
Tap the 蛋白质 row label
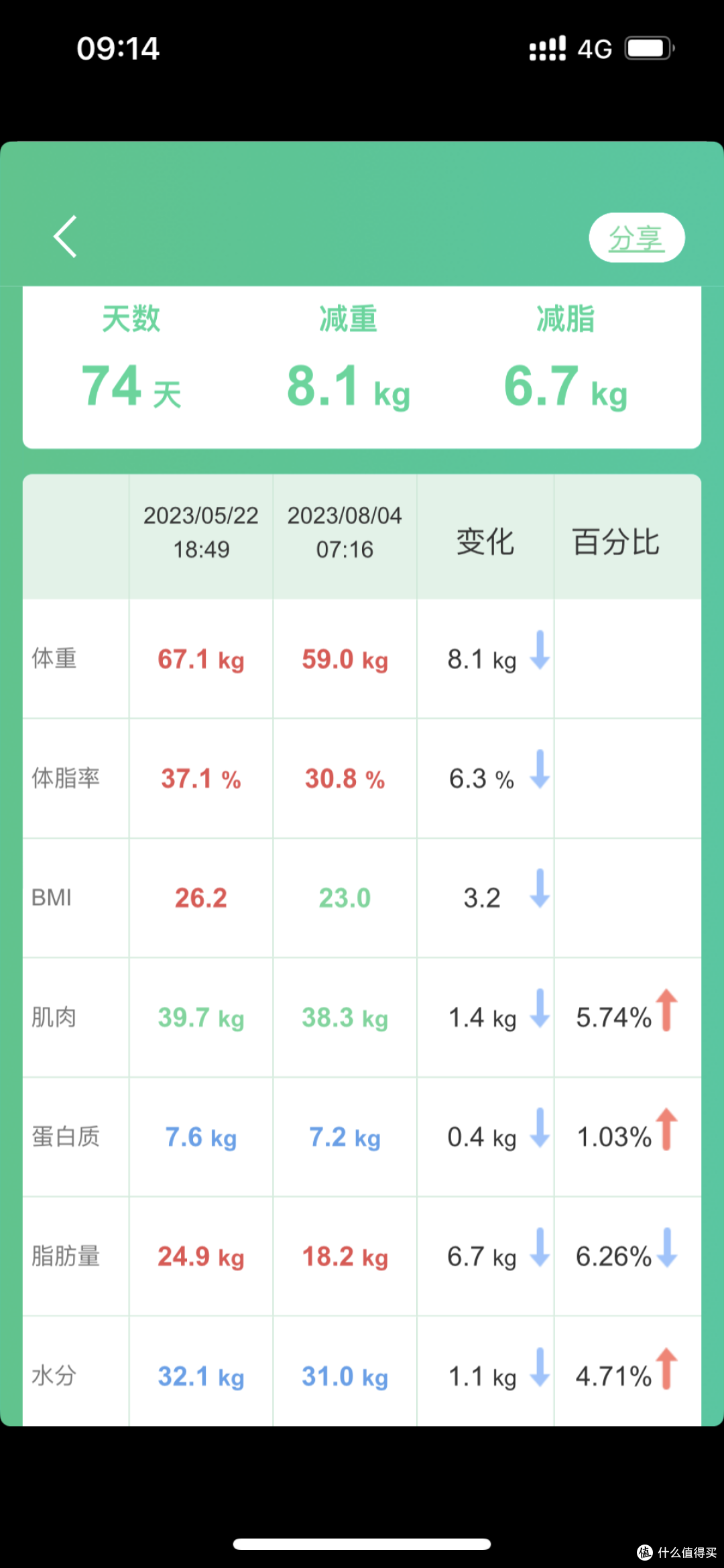66,1136
